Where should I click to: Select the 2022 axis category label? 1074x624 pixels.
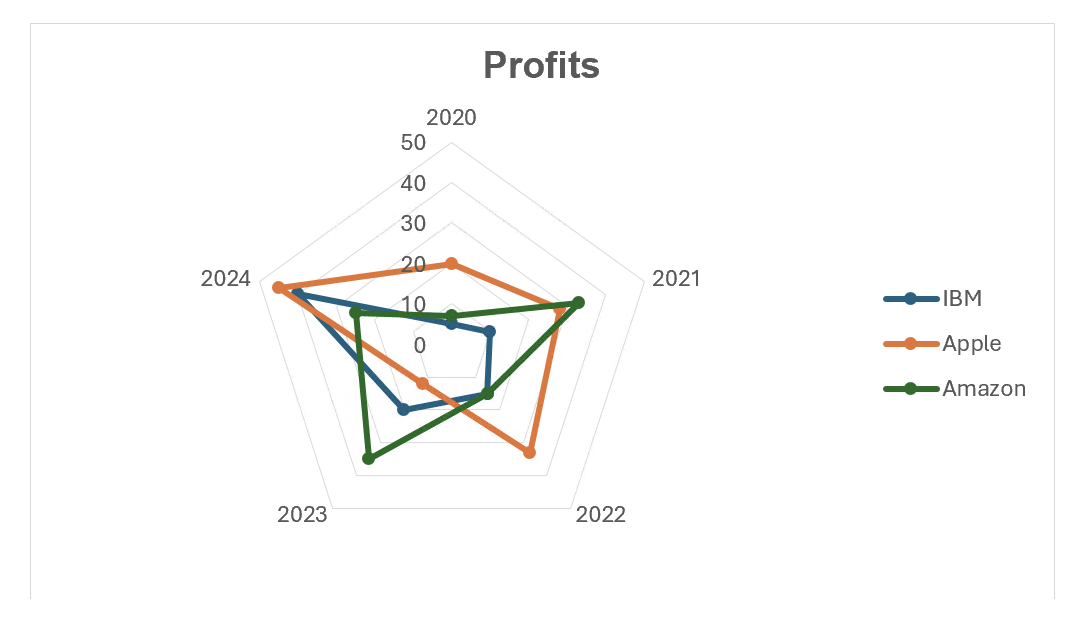coord(601,514)
